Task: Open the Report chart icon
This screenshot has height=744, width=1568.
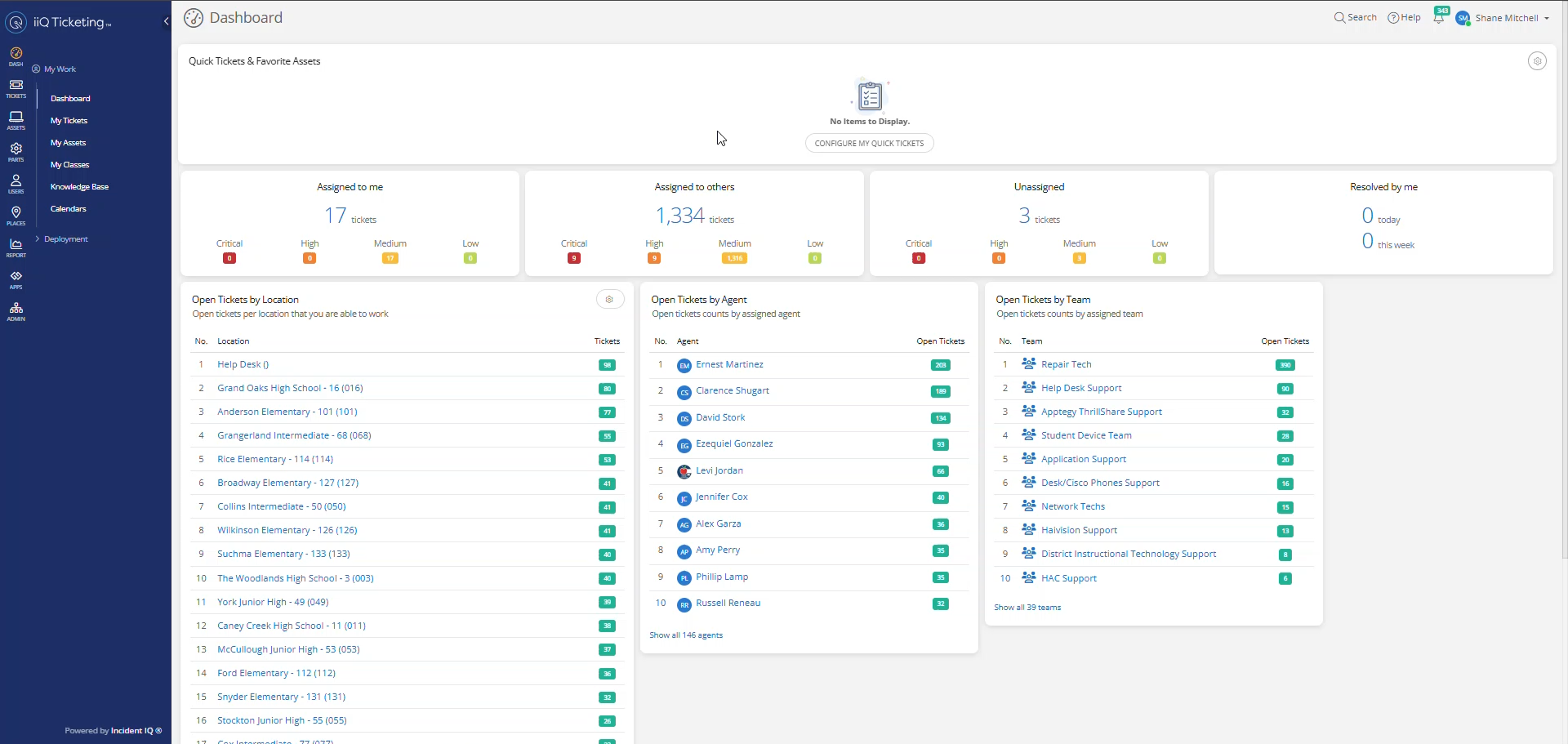Action: [16, 247]
